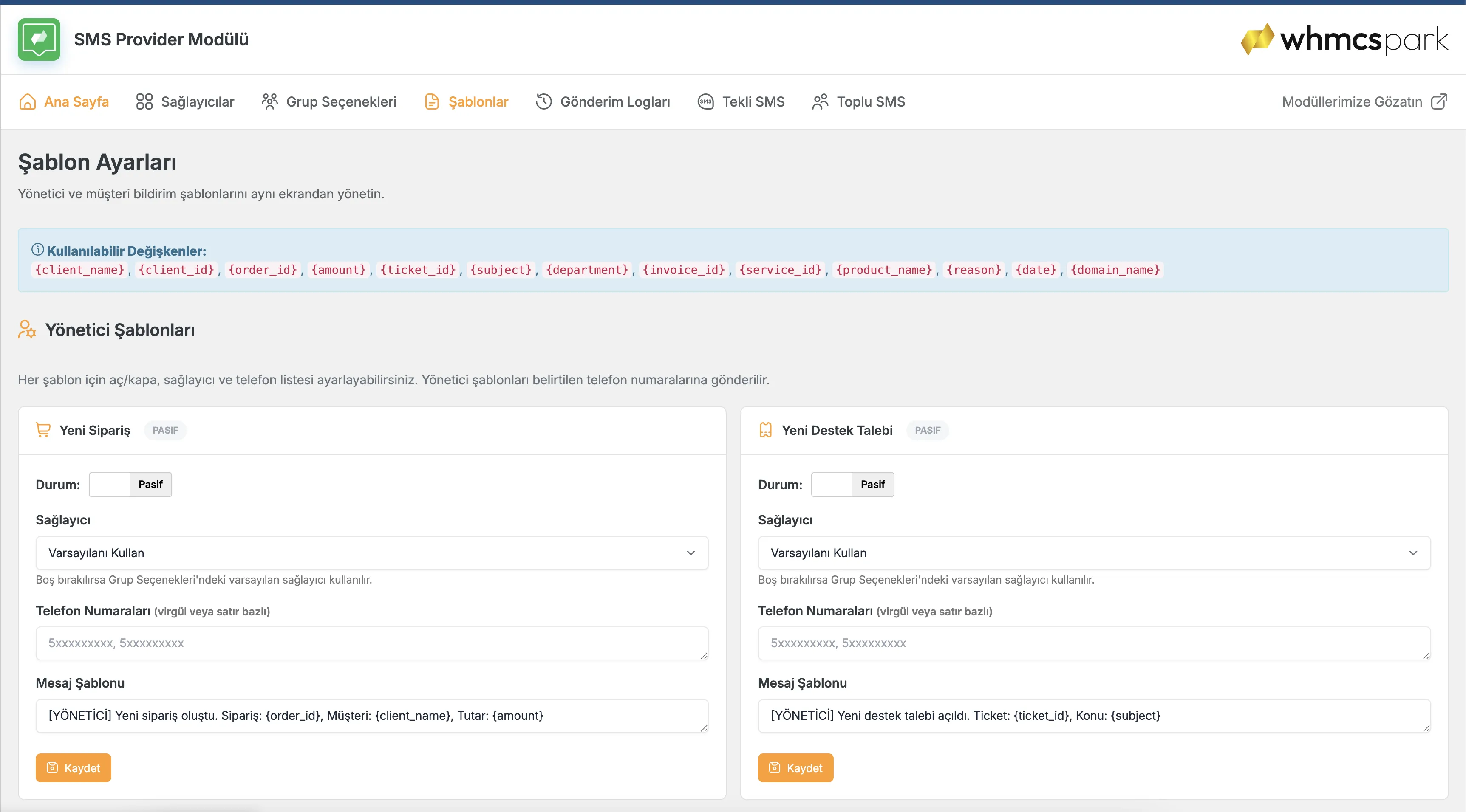The width and height of the screenshot is (1466, 812).
Task: Toggle the Durum switch for Yeni Destek Talebi
Action: (x=852, y=485)
